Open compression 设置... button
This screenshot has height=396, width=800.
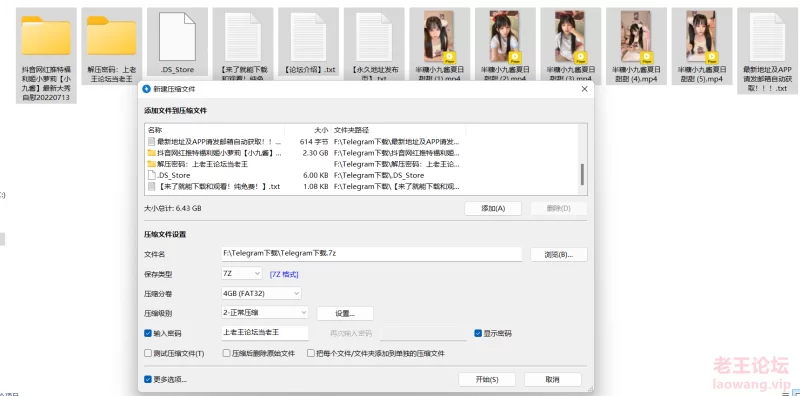tap(345, 313)
